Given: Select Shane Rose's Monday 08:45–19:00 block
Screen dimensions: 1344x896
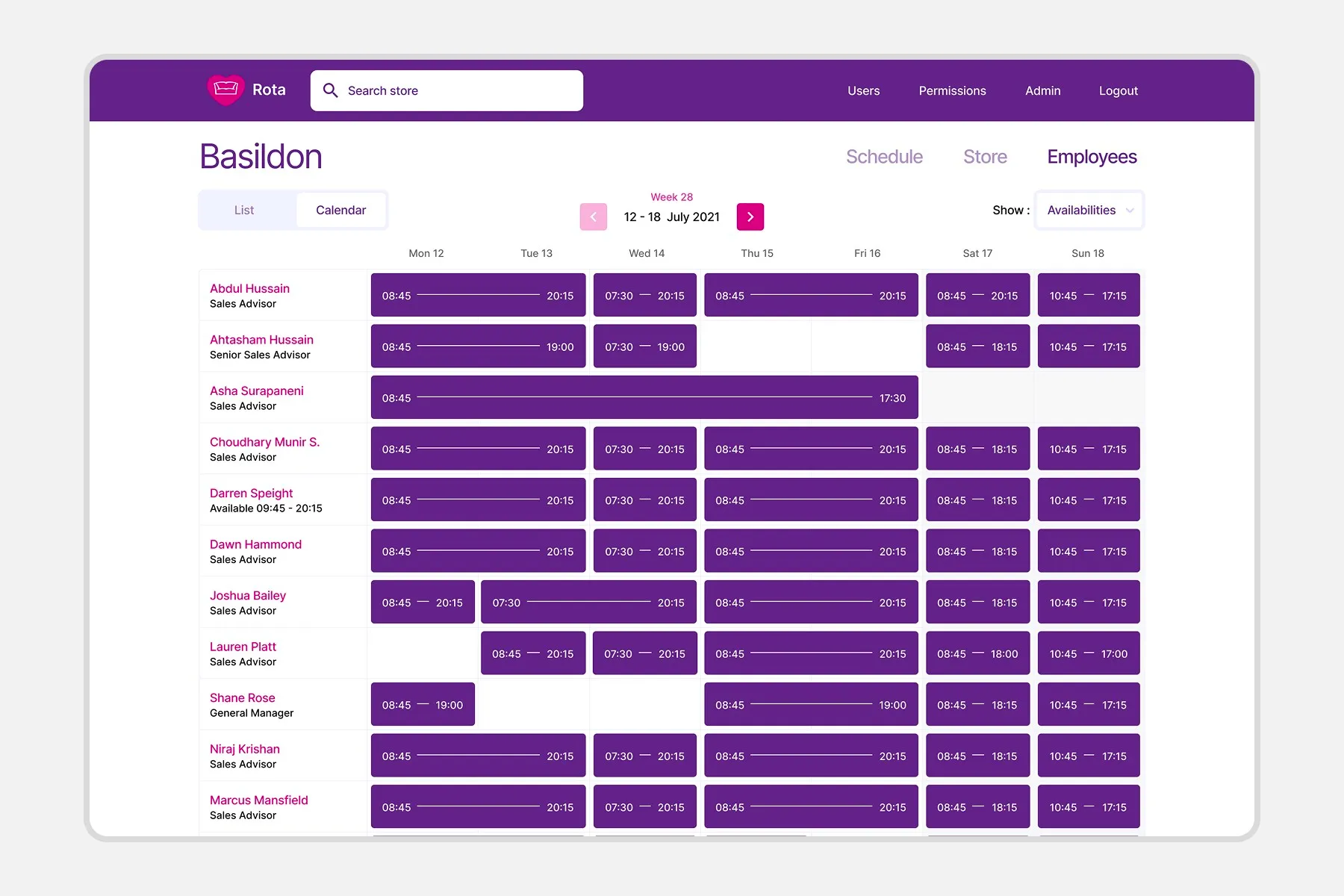Looking at the screenshot, I should pos(423,704).
